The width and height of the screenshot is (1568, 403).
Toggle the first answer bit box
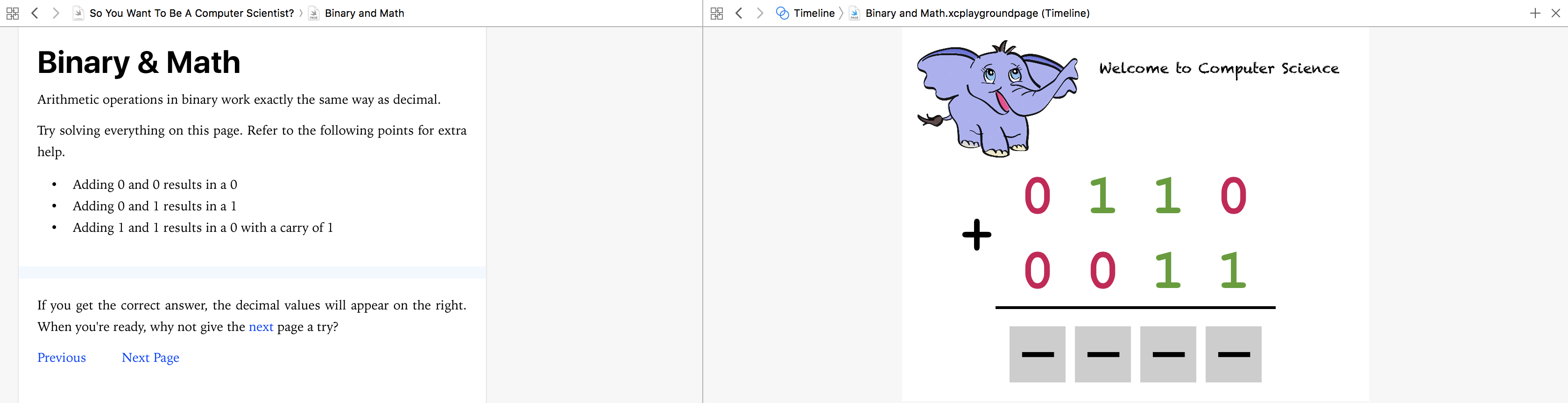(x=1037, y=354)
